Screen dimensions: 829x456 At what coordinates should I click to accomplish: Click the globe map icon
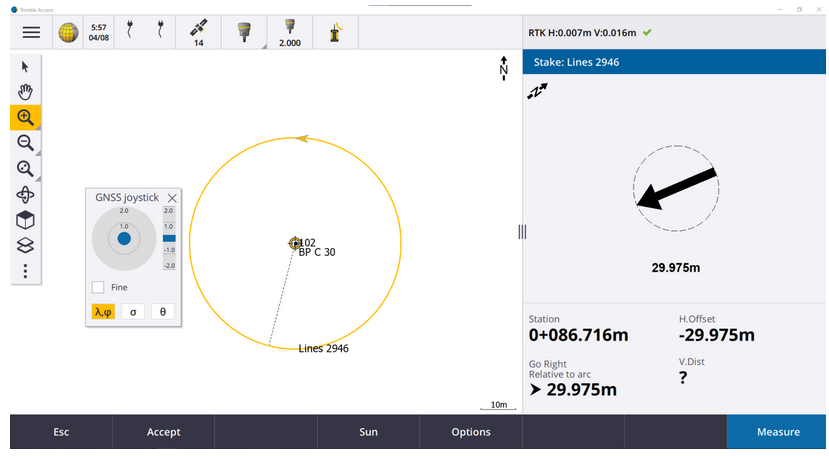click(x=68, y=32)
